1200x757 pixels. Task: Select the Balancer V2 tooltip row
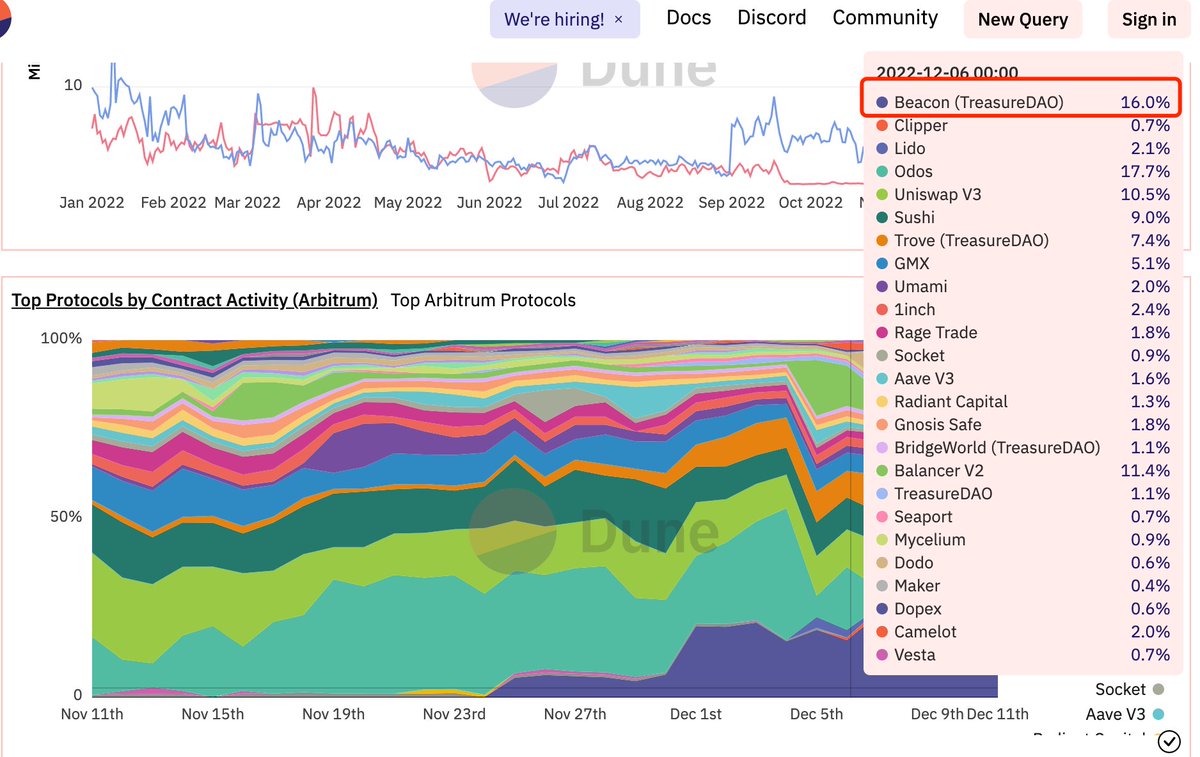(1023, 470)
